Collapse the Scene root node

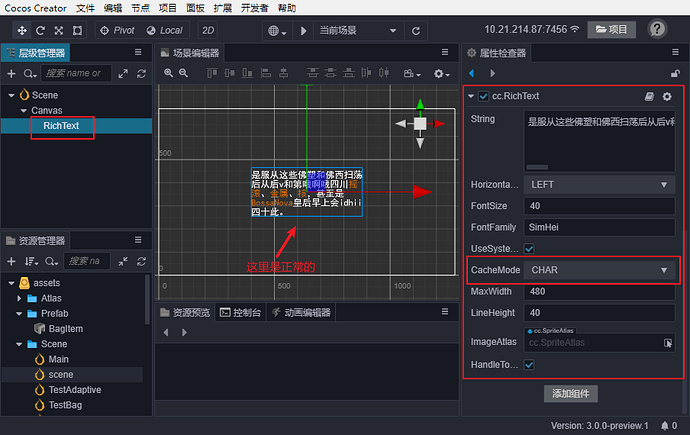point(11,95)
